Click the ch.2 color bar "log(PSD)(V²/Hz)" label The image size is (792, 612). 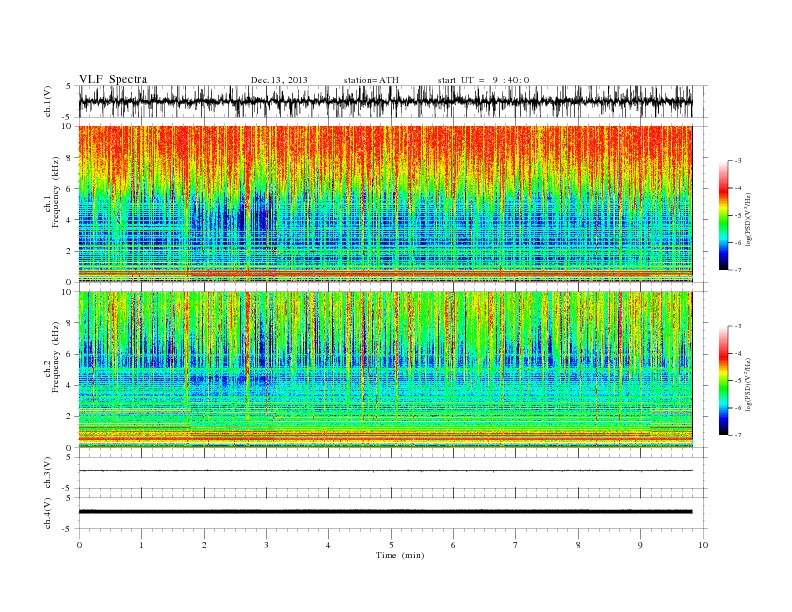coord(748,384)
